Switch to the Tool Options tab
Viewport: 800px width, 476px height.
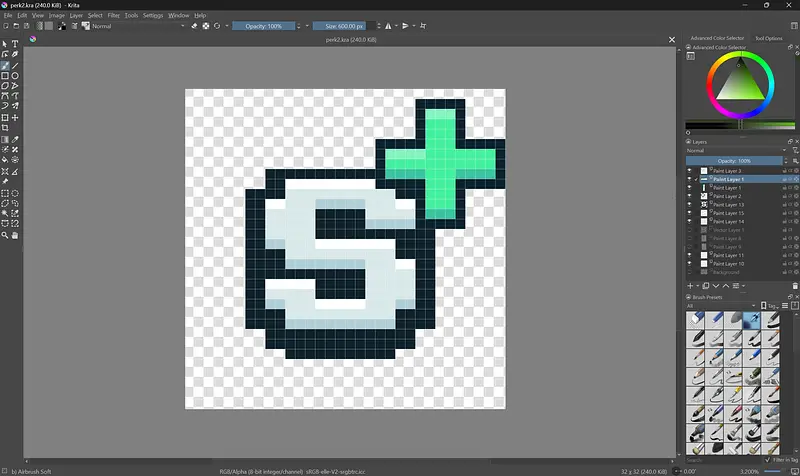coord(769,38)
